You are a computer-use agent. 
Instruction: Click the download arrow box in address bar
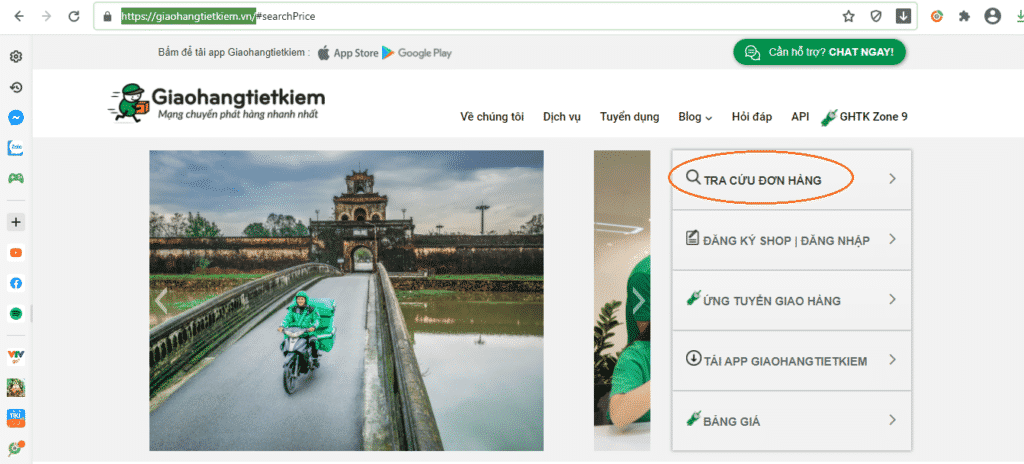tap(903, 16)
